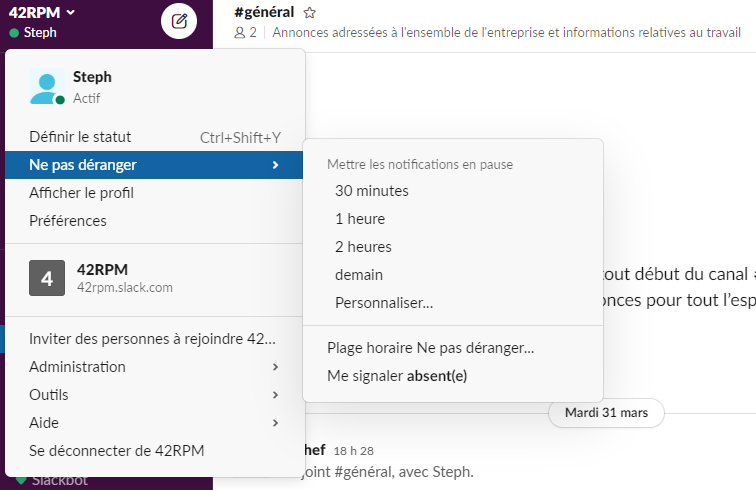
Task: Expand the Outils submenu
Action: 154,395
